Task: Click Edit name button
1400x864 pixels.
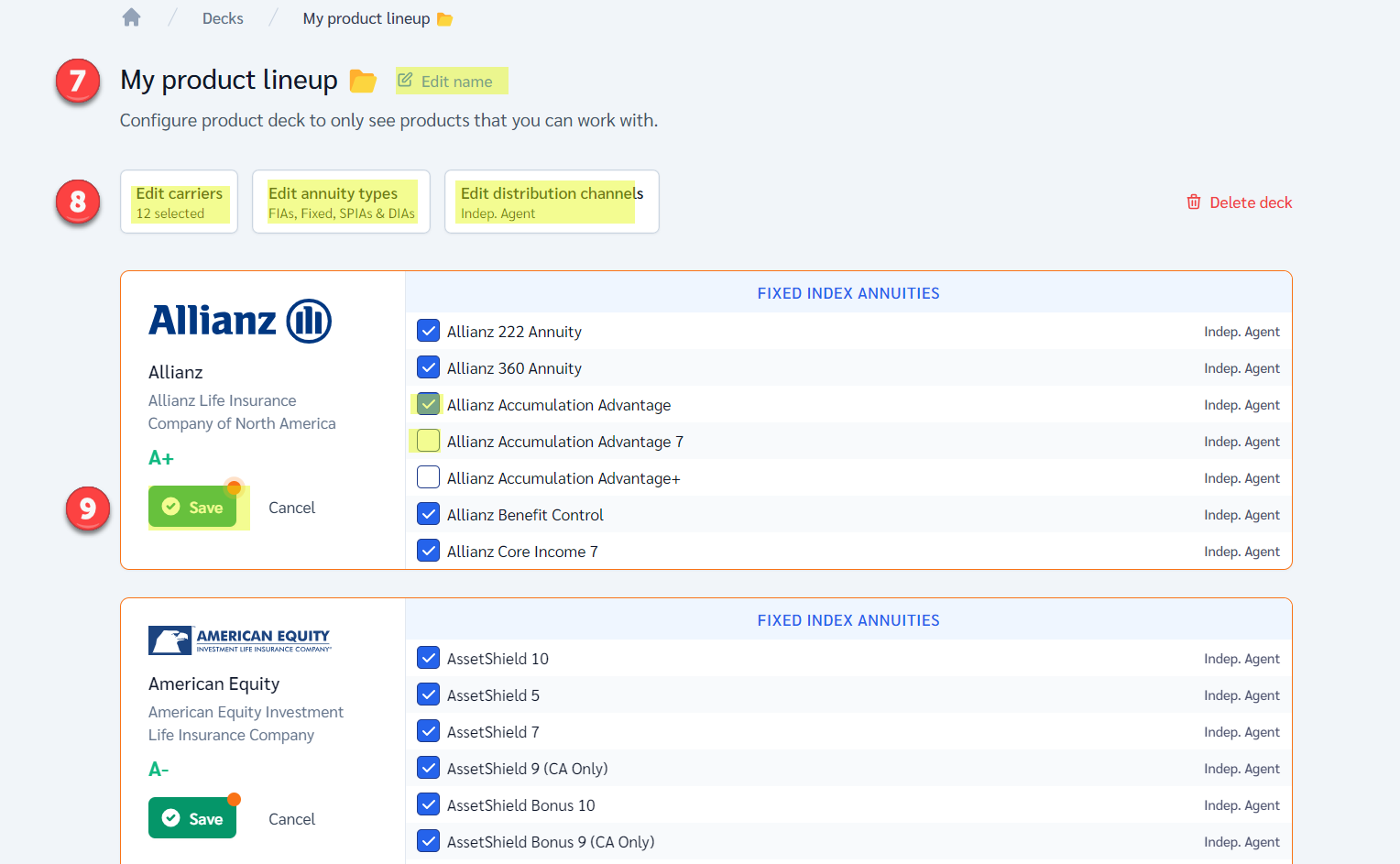Action: click(445, 82)
